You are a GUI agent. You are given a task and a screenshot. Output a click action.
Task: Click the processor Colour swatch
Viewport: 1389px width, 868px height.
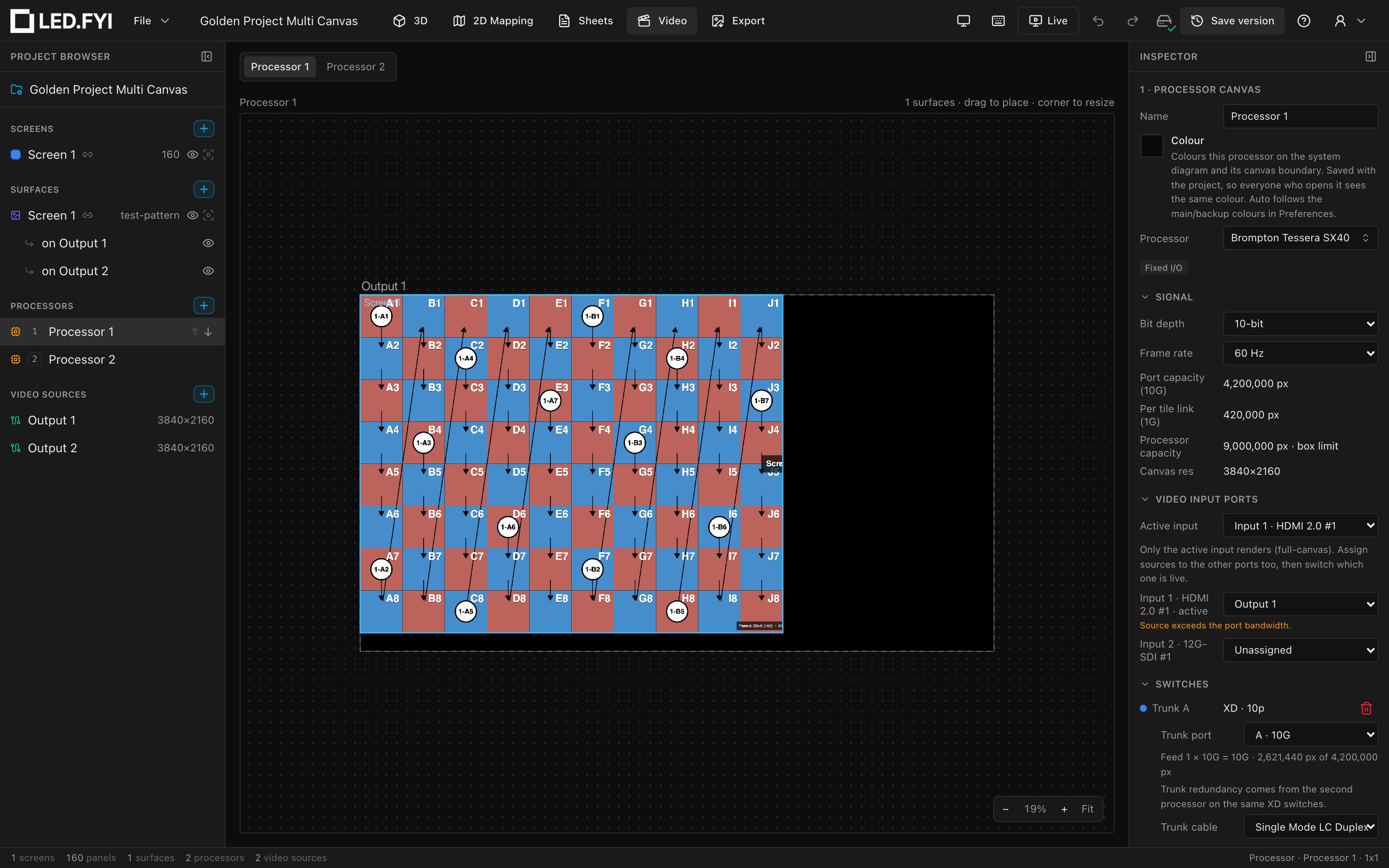pos(1152,146)
